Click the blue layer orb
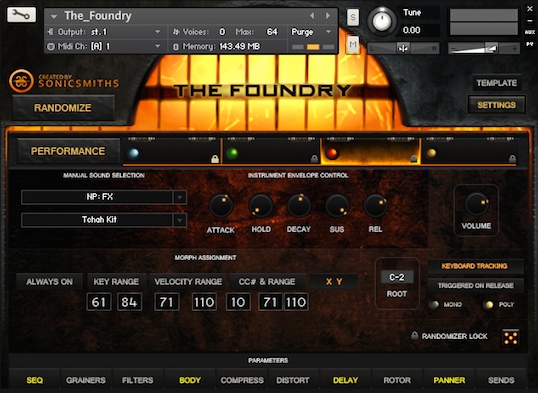 click(x=133, y=153)
